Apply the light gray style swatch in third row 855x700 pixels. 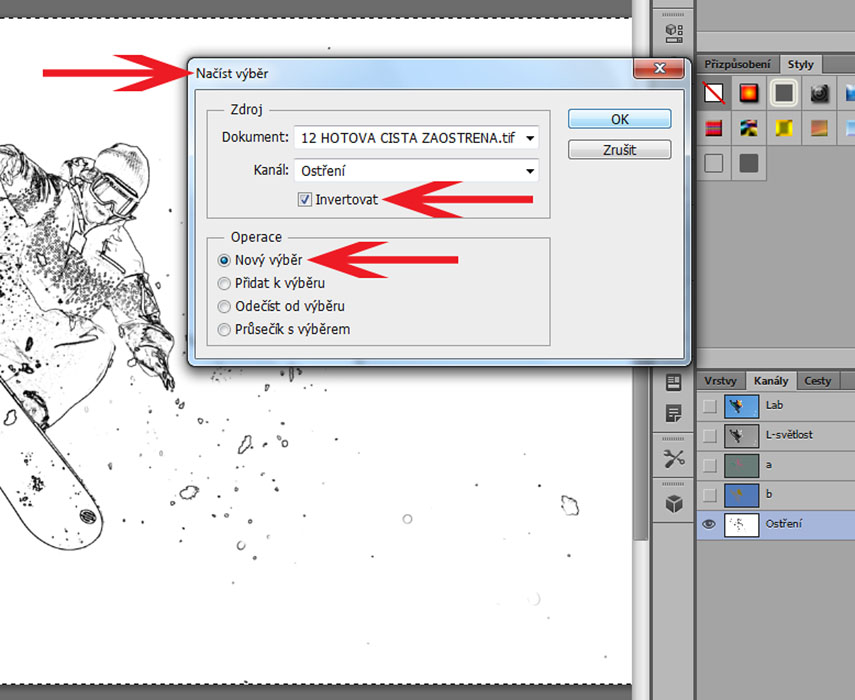[714, 163]
